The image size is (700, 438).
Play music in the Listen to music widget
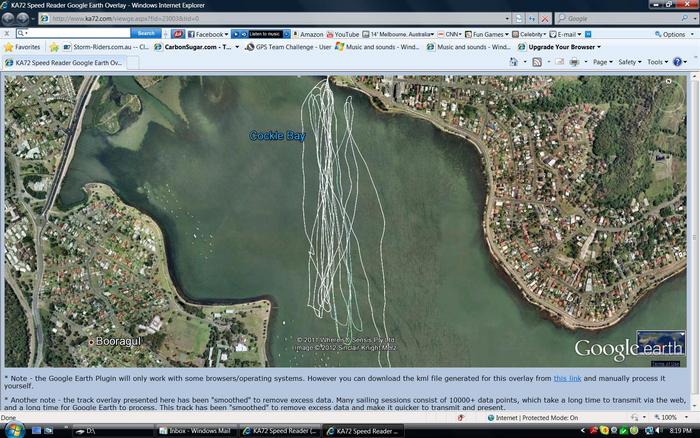pos(236,34)
